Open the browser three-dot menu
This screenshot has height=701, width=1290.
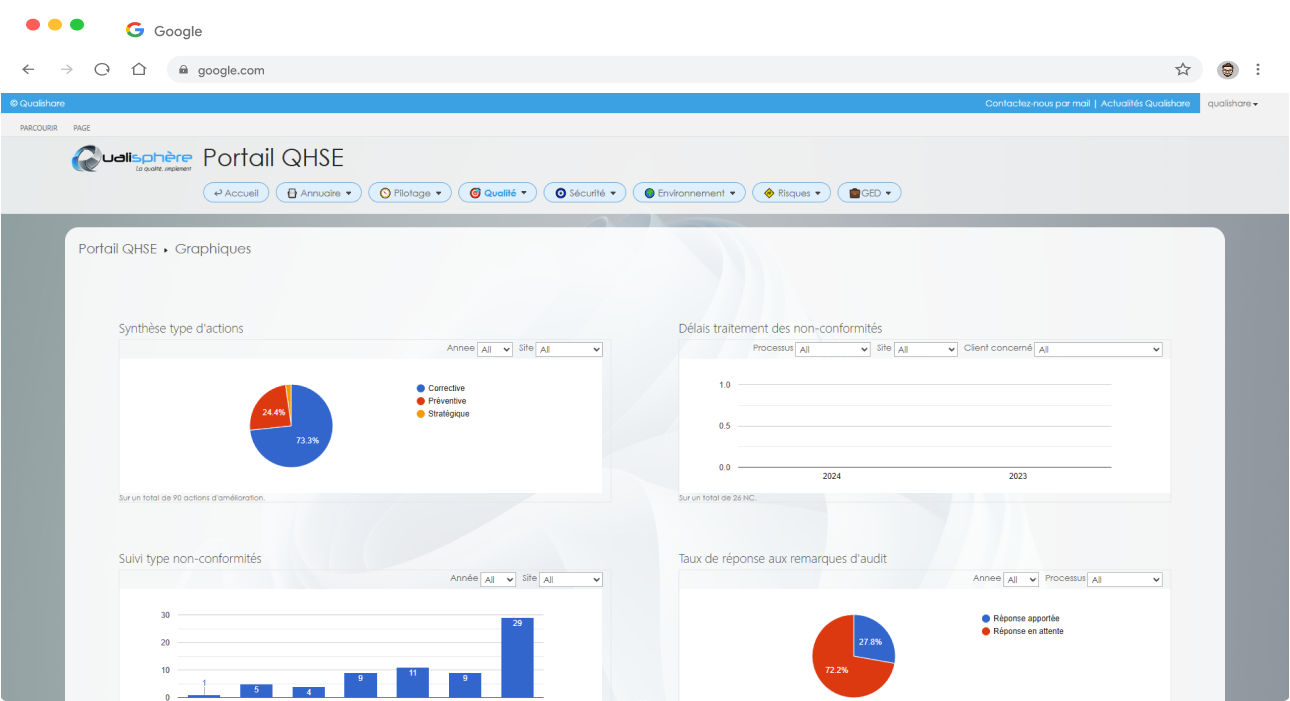coord(1258,69)
